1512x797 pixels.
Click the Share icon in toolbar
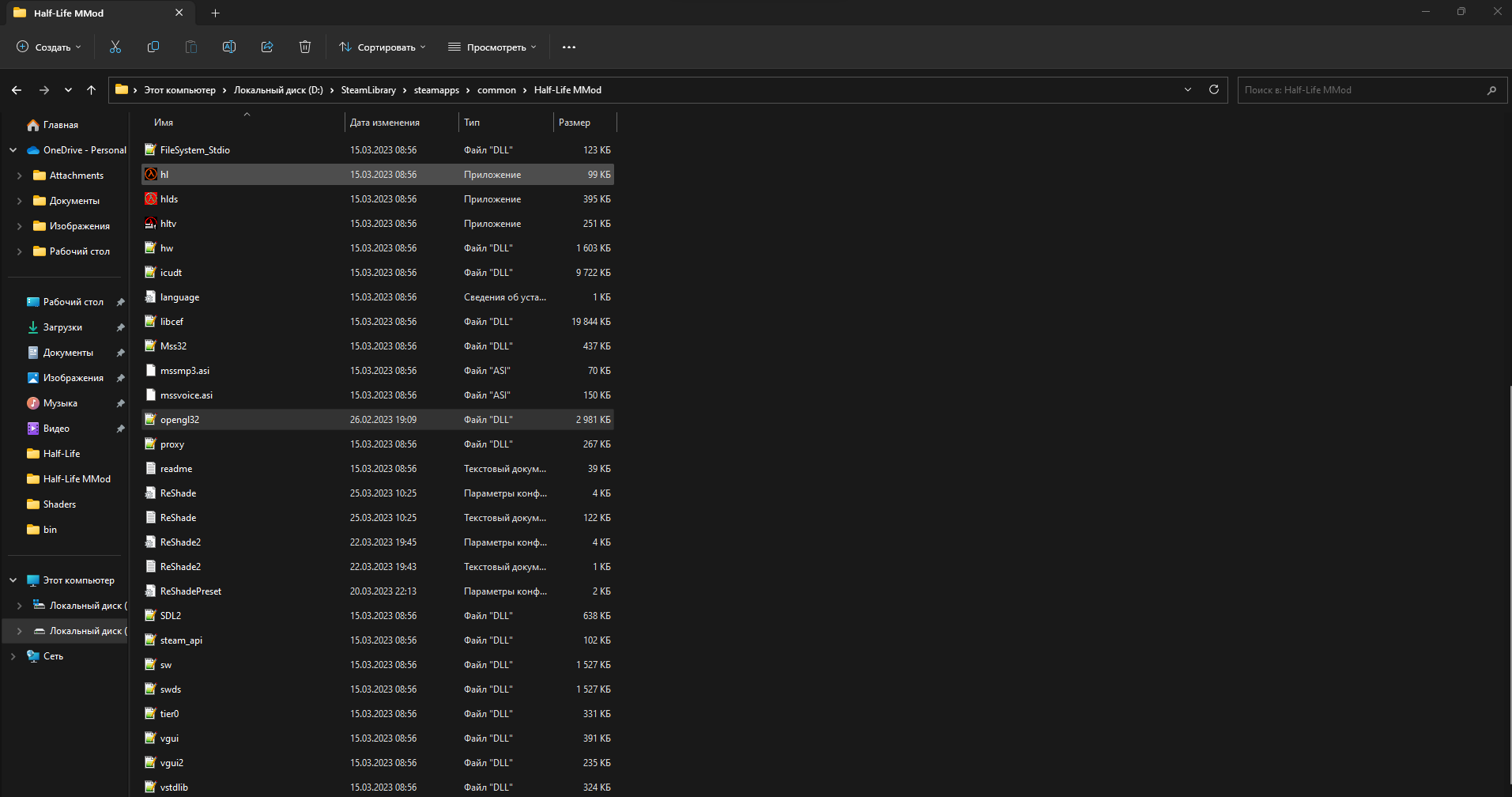[x=267, y=47]
